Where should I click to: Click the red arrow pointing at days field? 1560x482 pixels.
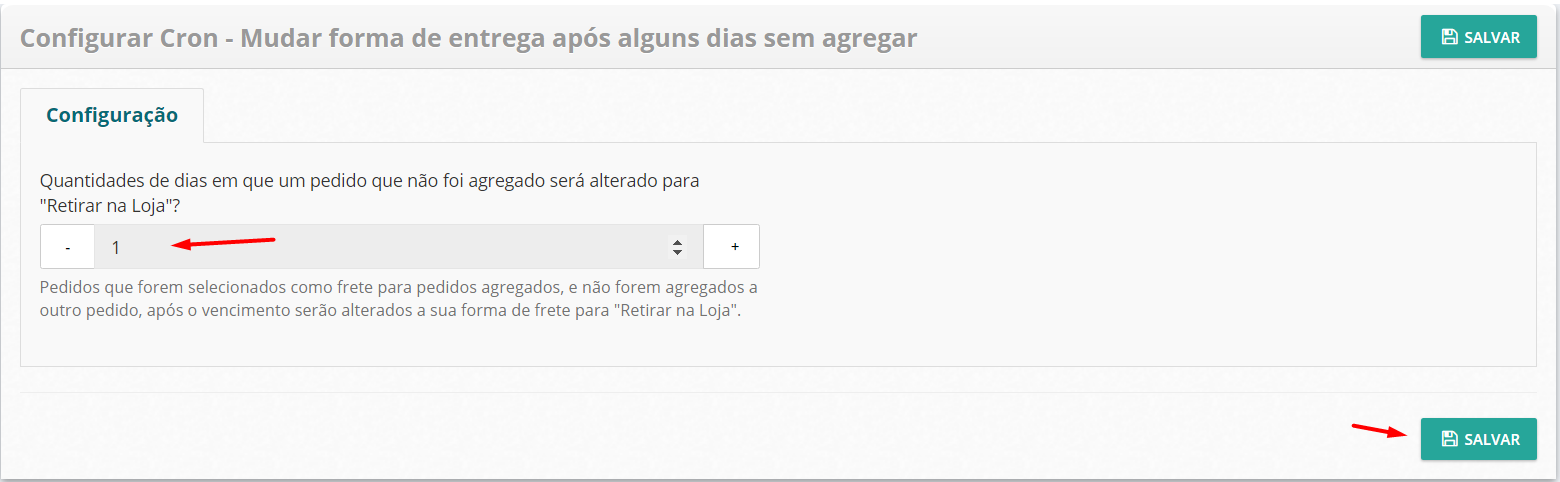pos(224,241)
